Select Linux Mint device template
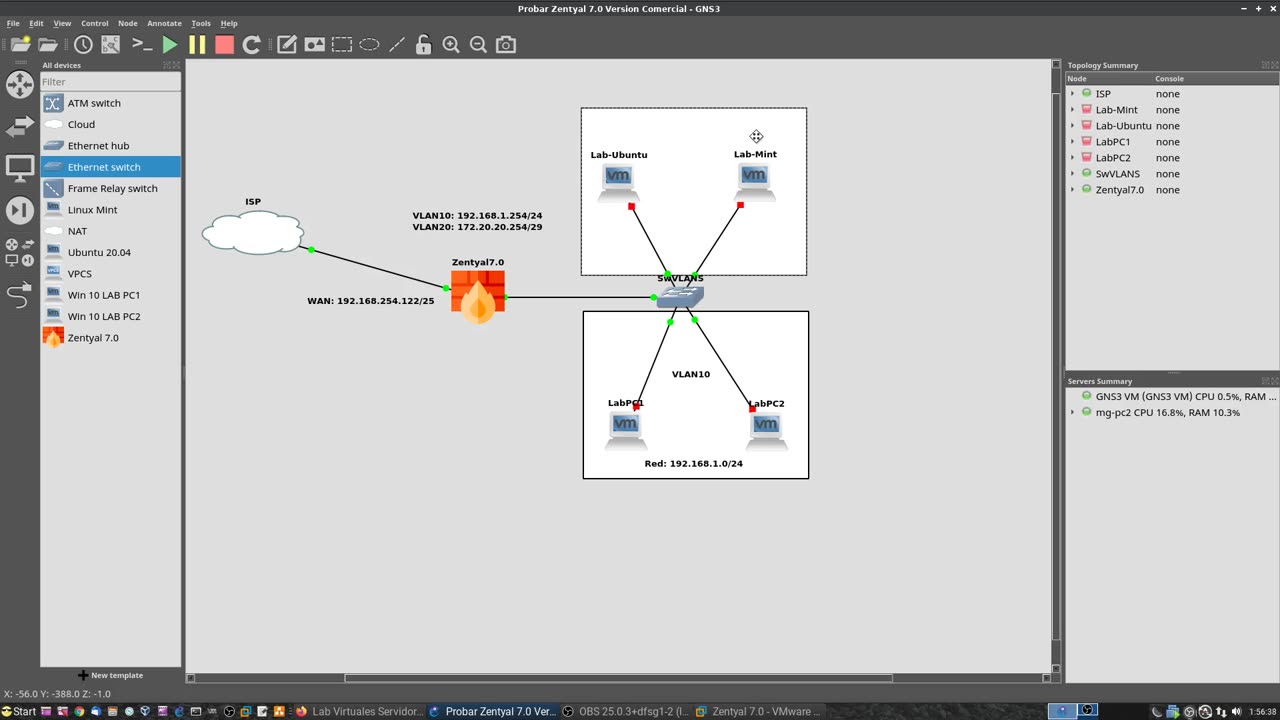Image resolution: width=1280 pixels, height=720 pixels. coord(110,210)
